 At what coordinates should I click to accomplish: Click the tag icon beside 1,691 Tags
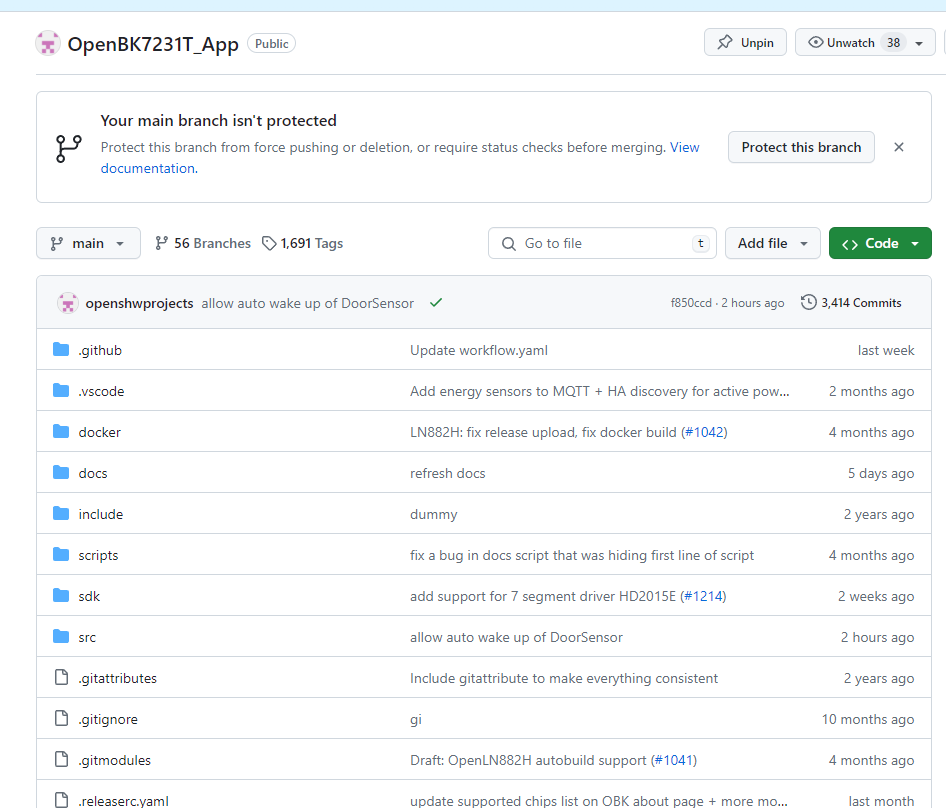[268, 242]
